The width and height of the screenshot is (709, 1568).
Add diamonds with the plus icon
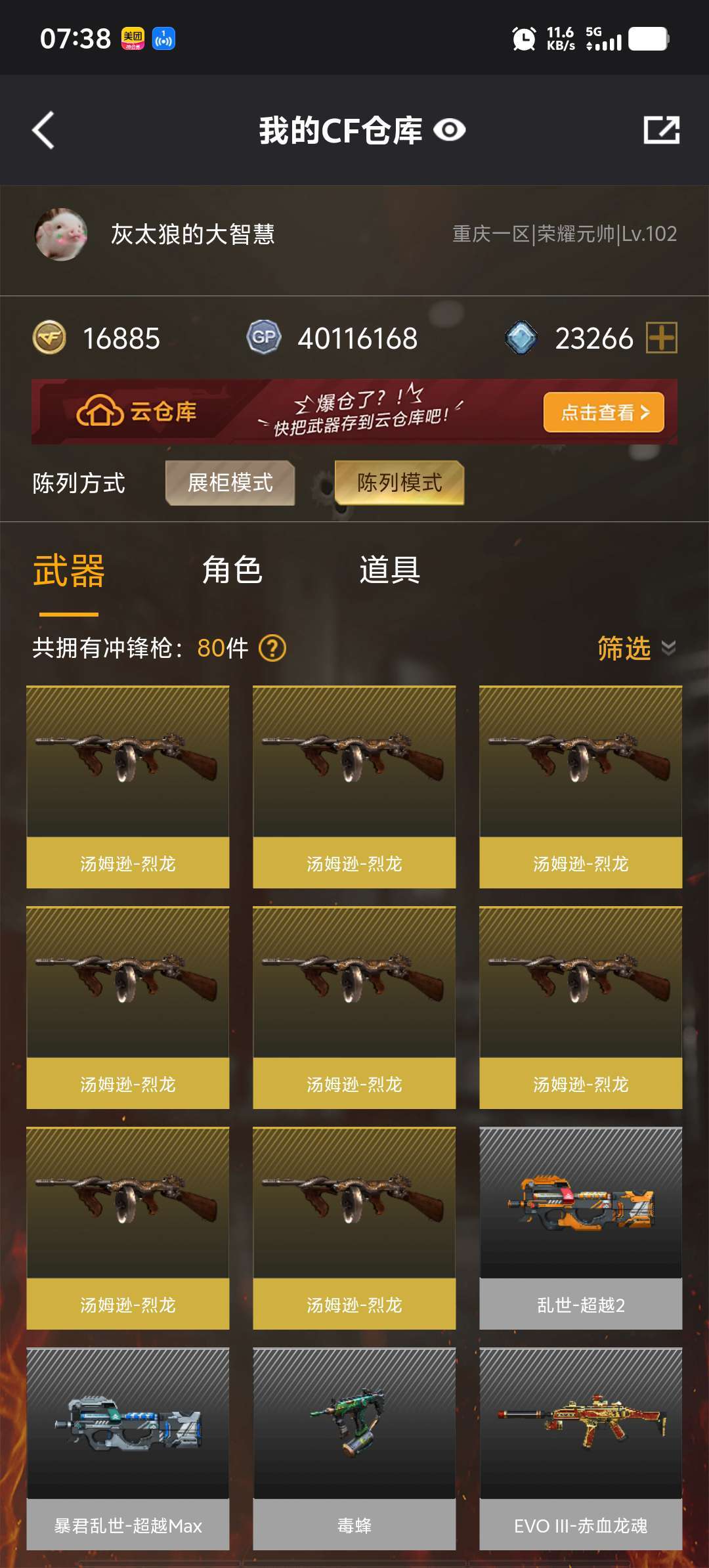coord(662,338)
